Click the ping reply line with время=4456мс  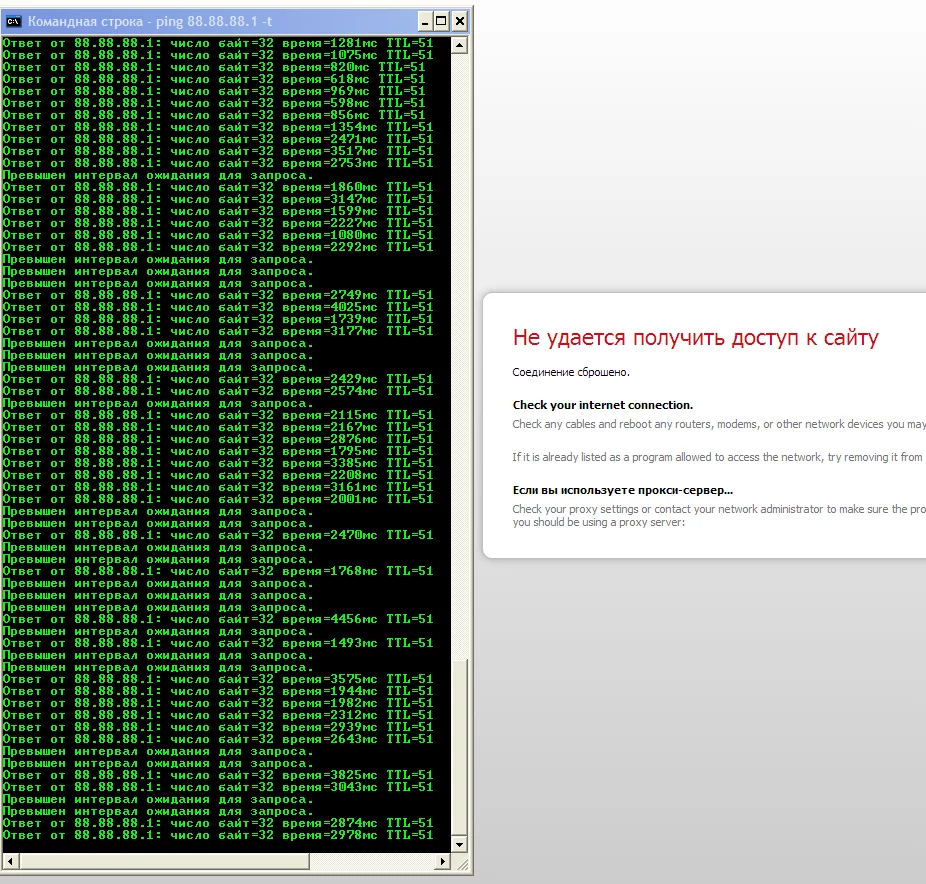(218, 619)
